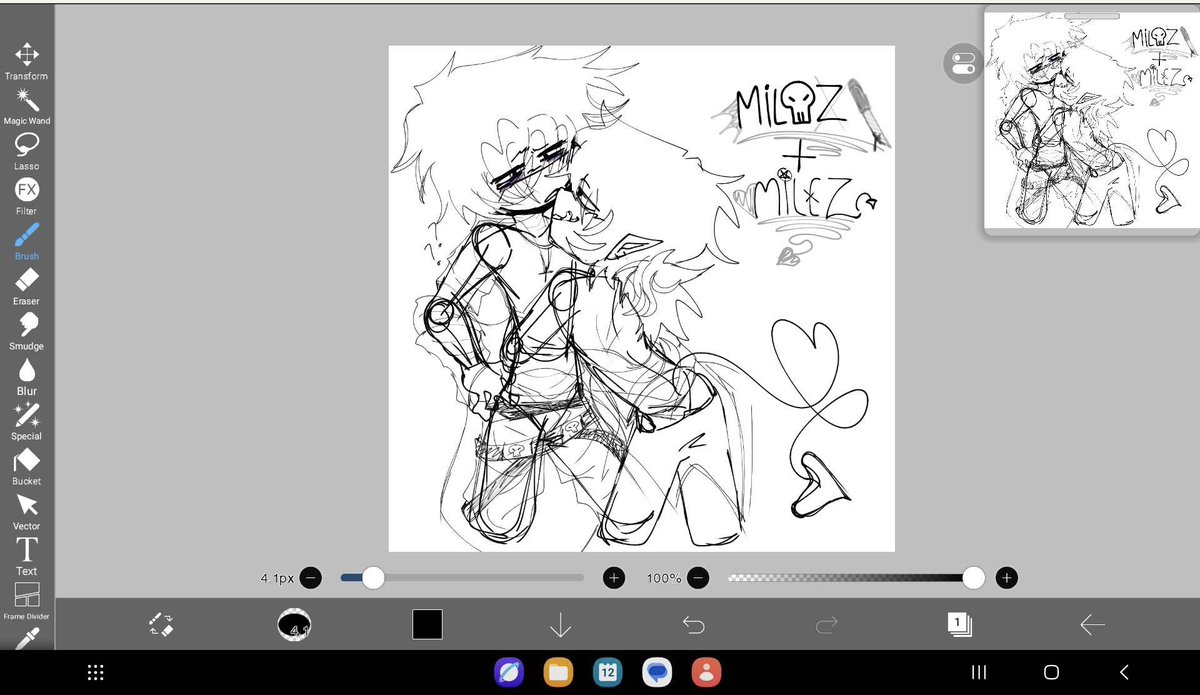Select the Brush tool
This screenshot has width=1200, height=695.
(26, 240)
